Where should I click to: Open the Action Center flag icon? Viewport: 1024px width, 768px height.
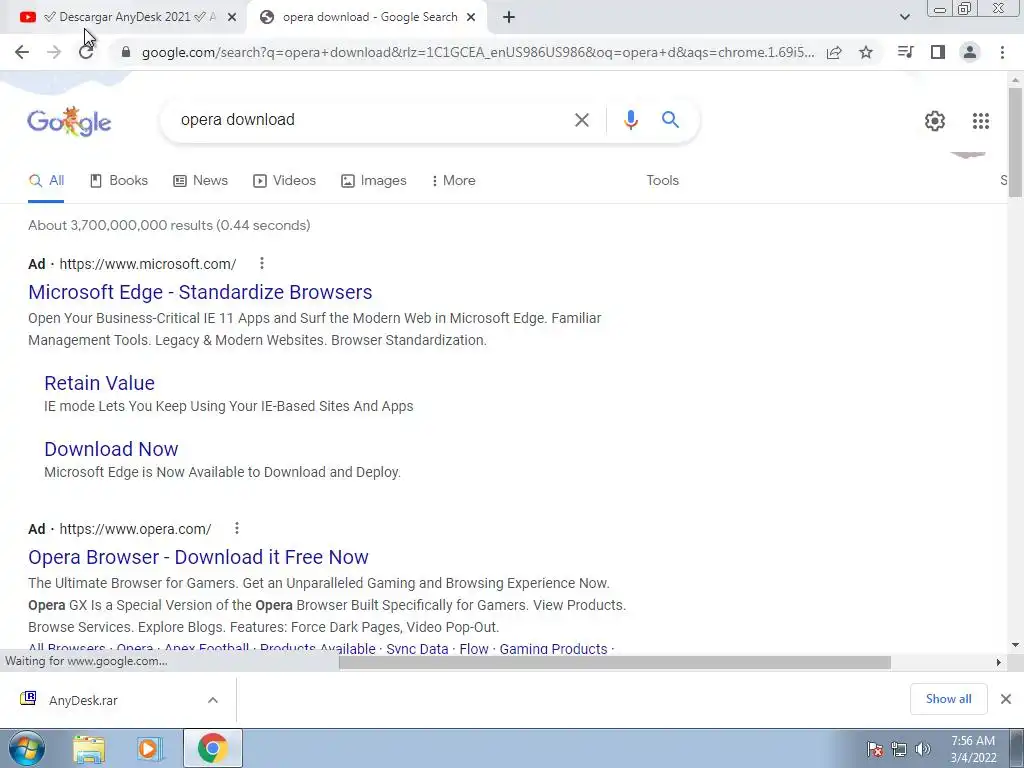[x=874, y=749]
